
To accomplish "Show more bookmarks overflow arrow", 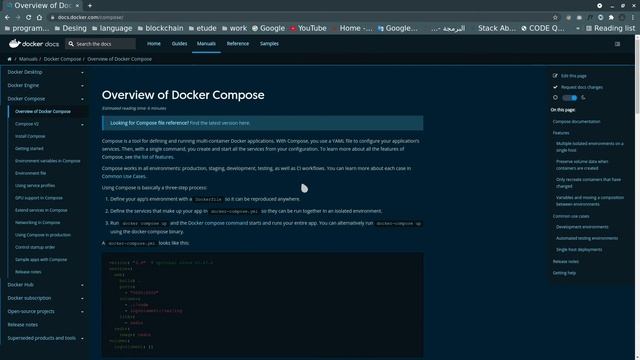I will click(x=578, y=29).
